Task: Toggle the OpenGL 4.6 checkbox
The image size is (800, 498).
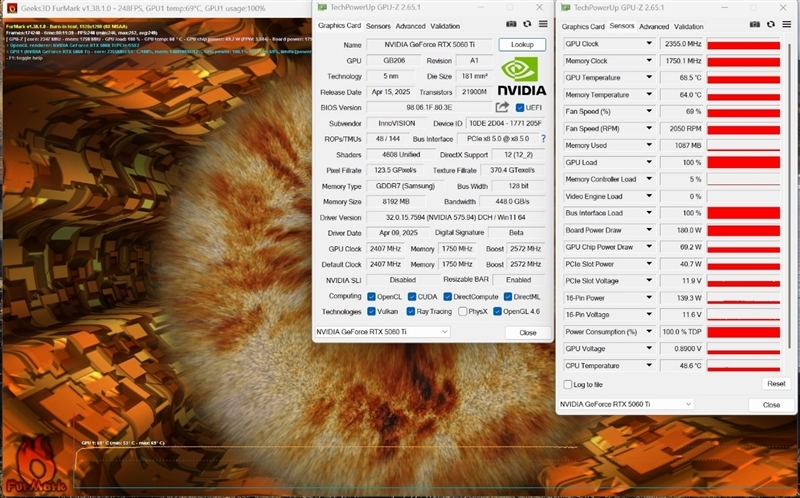Action: pyautogui.click(x=497, y=311)
